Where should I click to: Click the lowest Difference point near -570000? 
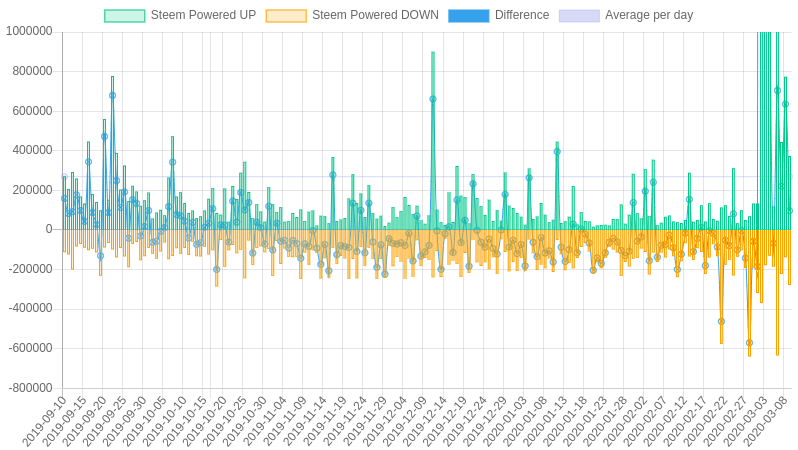[749, 343]
